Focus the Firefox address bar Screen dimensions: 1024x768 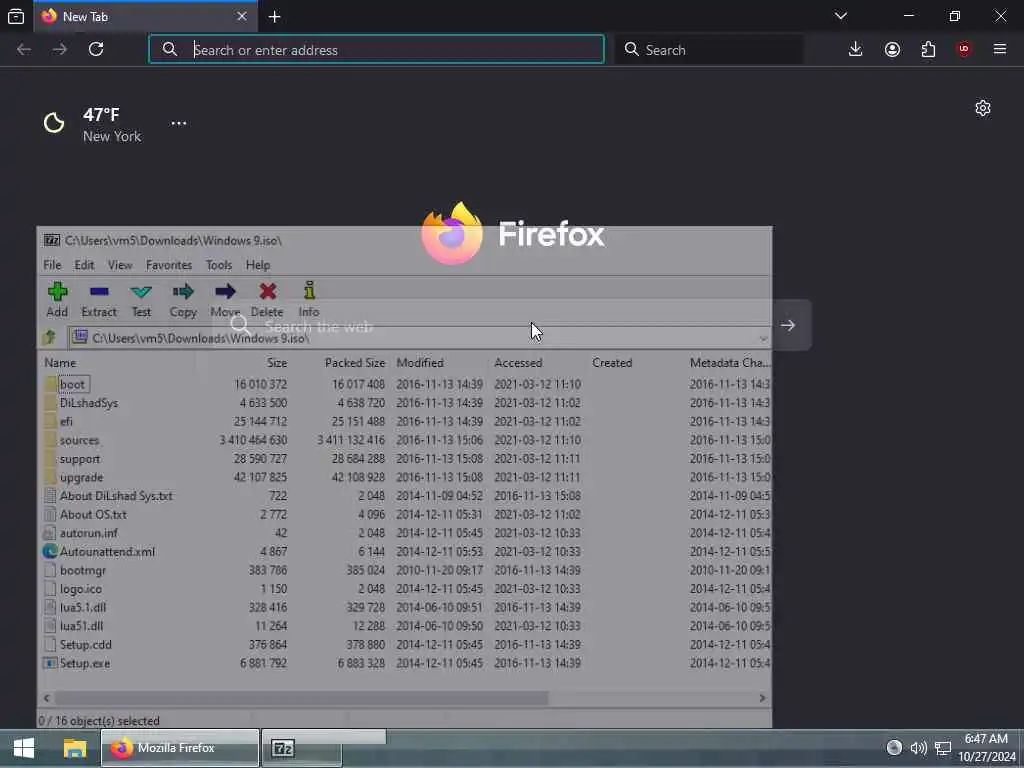[x=376, y=50]
